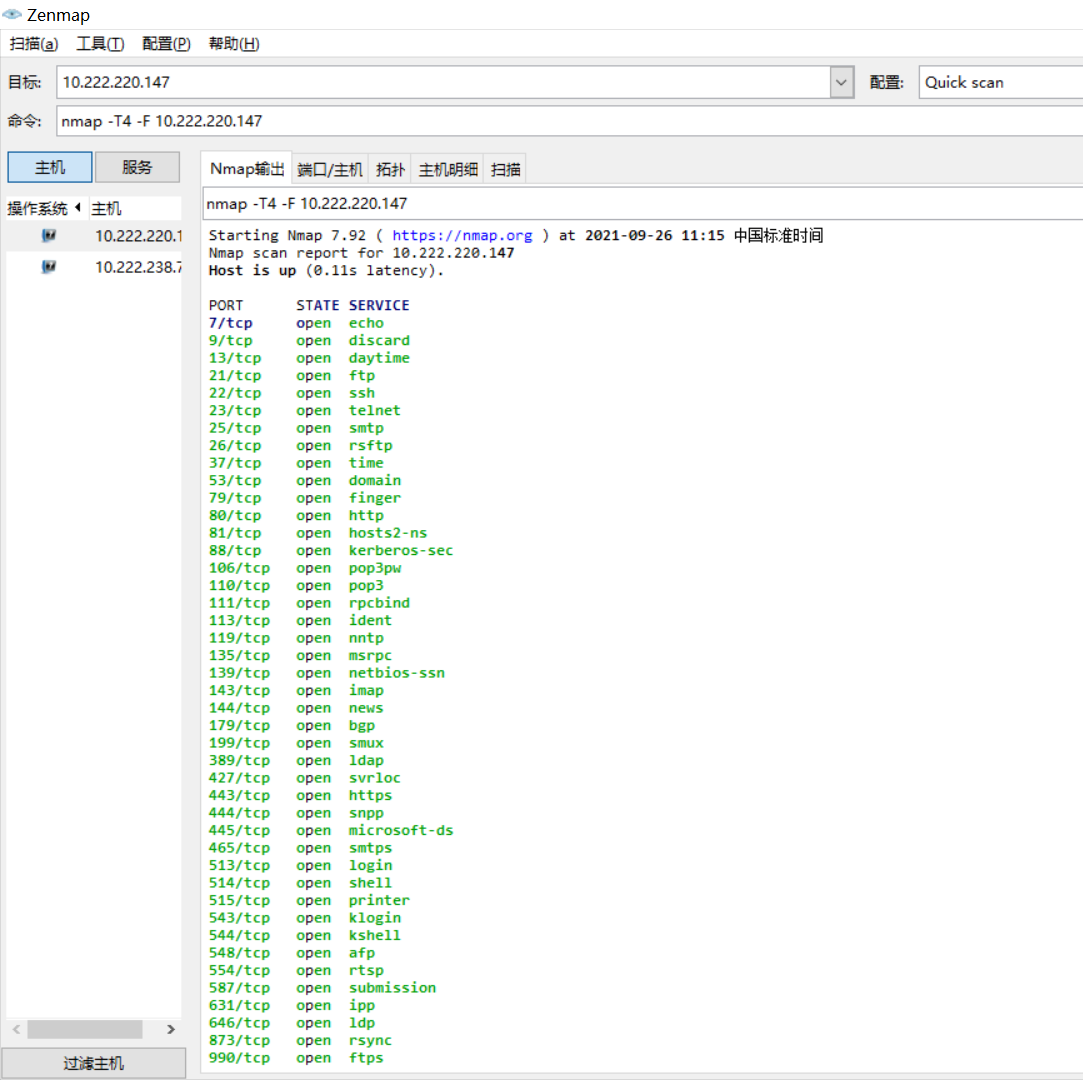
Task: Open the 扫描(a) menu
Action: click(x=33, y=44)
